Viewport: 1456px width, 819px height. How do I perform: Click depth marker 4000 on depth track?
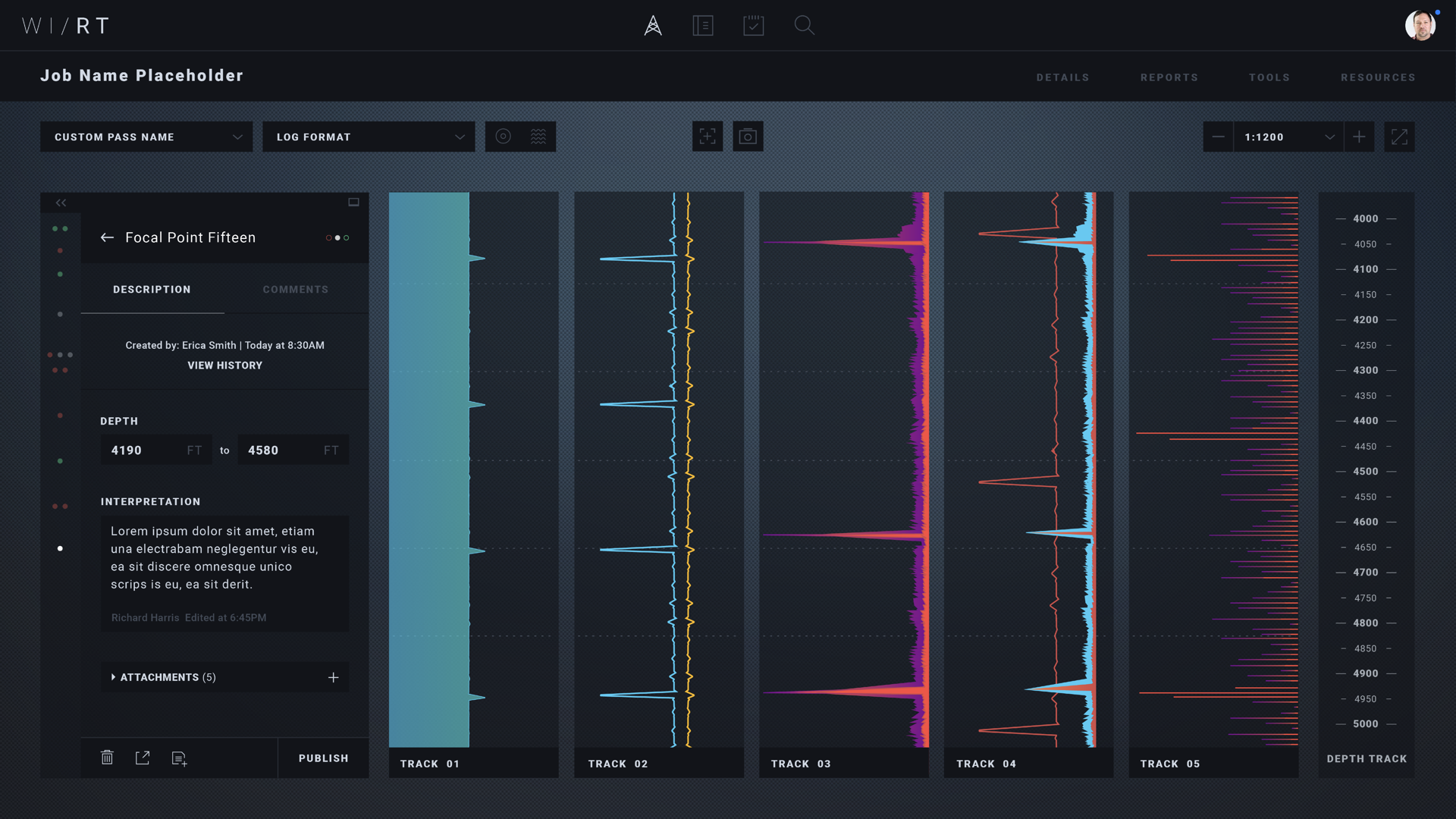1366,219
